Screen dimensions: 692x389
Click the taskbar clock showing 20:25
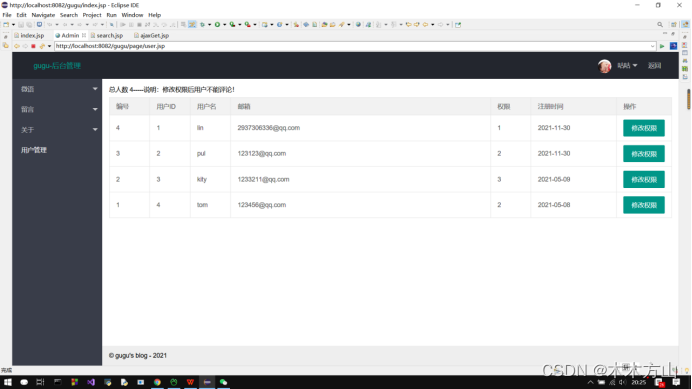639,382
